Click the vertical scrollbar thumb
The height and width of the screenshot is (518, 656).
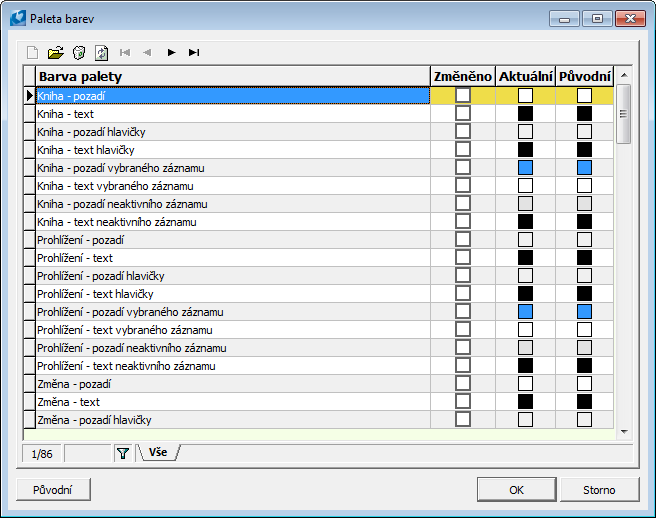coord(624,114)
